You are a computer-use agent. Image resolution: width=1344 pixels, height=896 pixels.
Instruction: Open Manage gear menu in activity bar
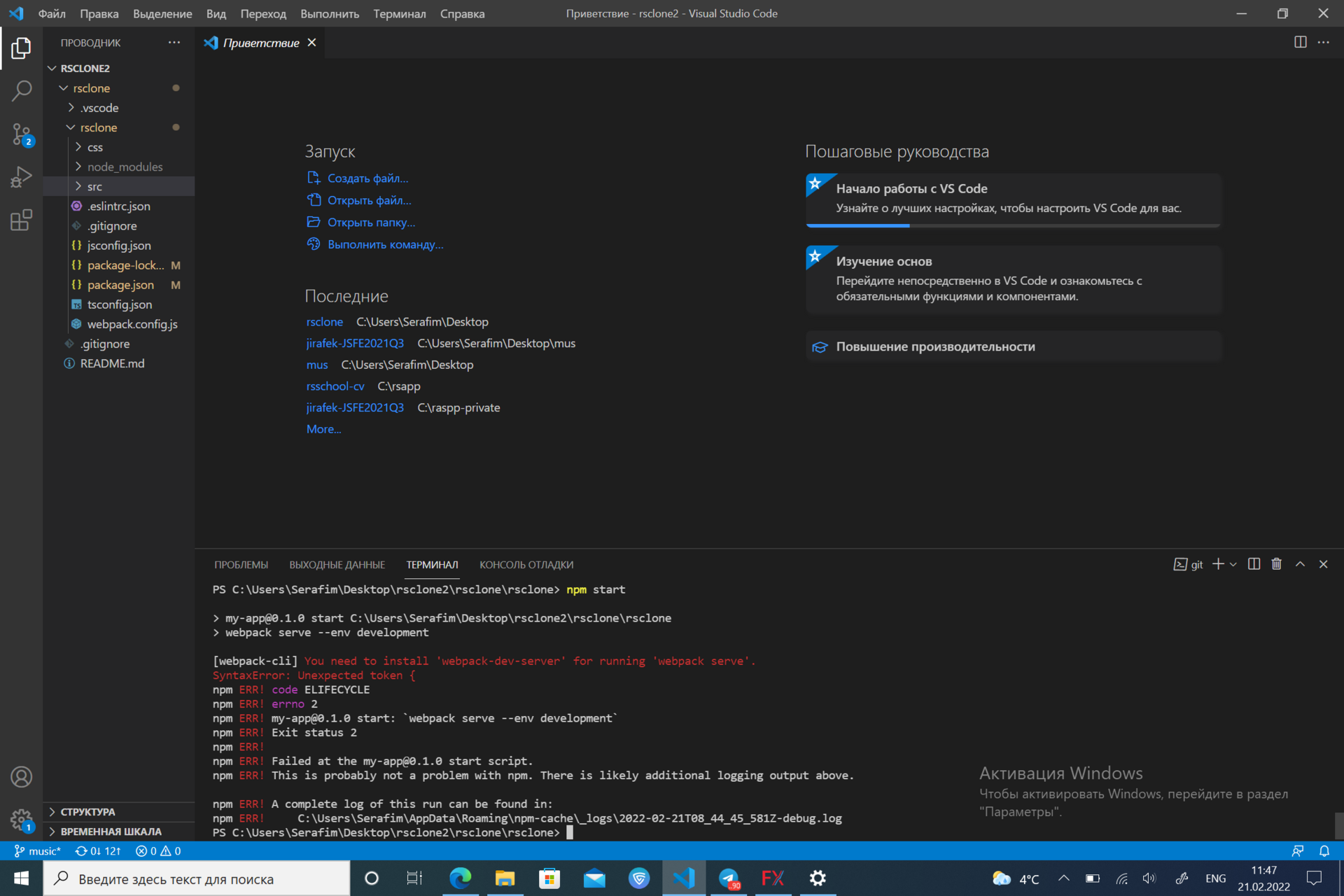[21, 820]
